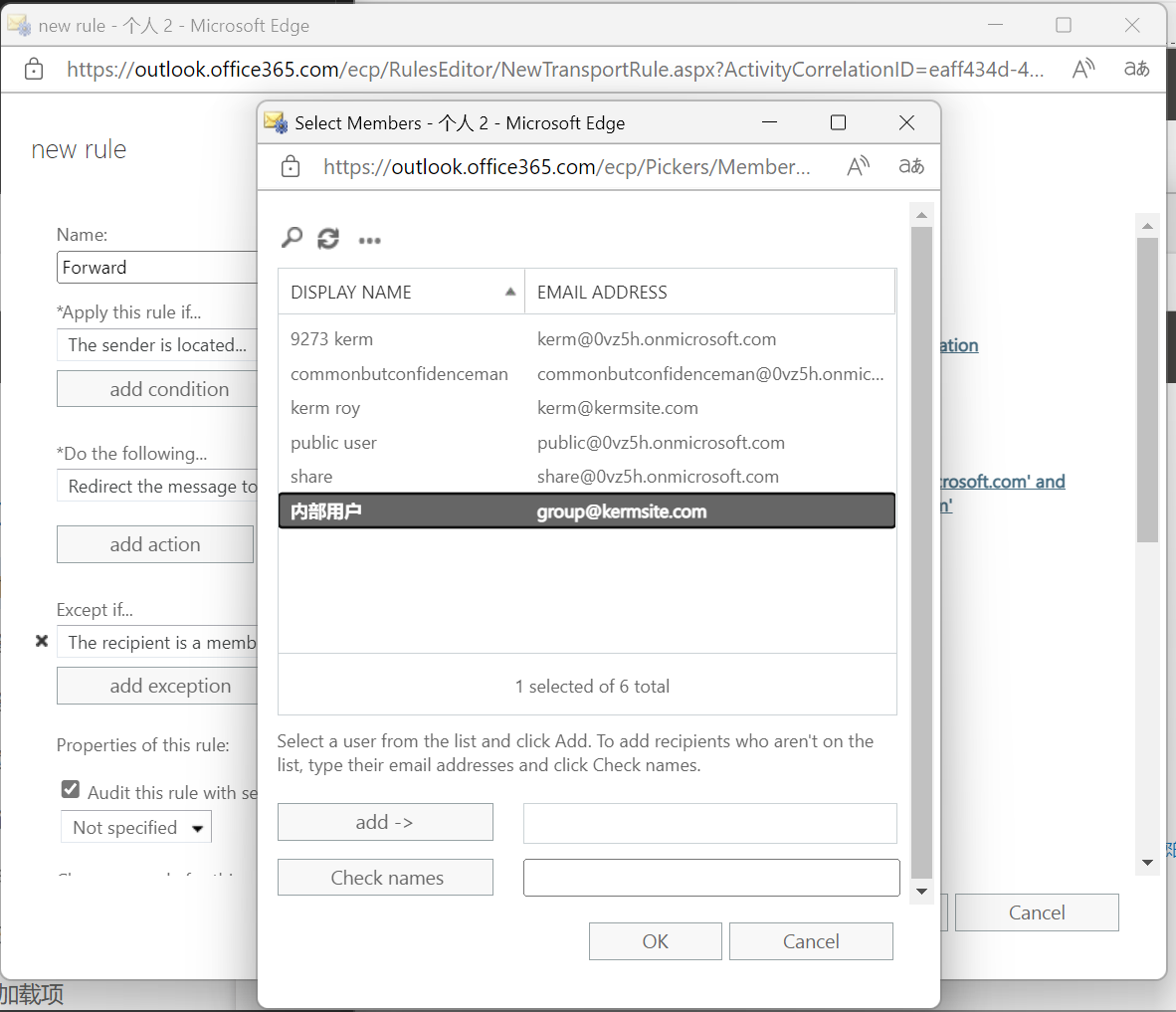
Task: Remove the exception with X icon
Action: coord(42,642)
